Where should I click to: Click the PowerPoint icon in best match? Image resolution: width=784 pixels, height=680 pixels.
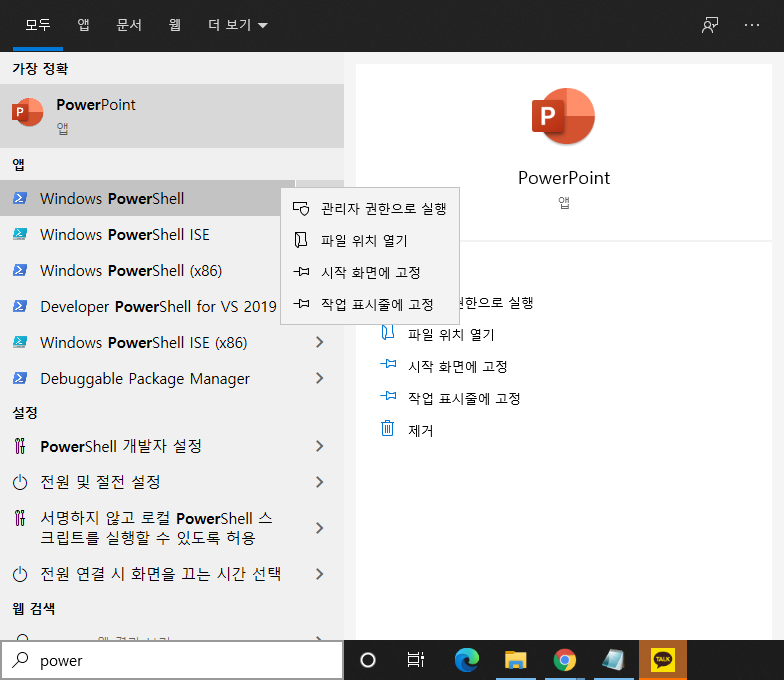(28, 112)
